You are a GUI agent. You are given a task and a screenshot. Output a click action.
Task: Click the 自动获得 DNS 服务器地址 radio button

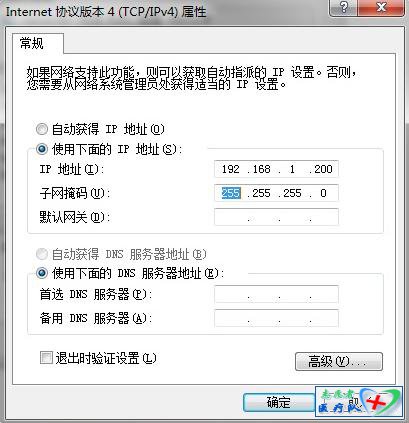pos(42,254)
